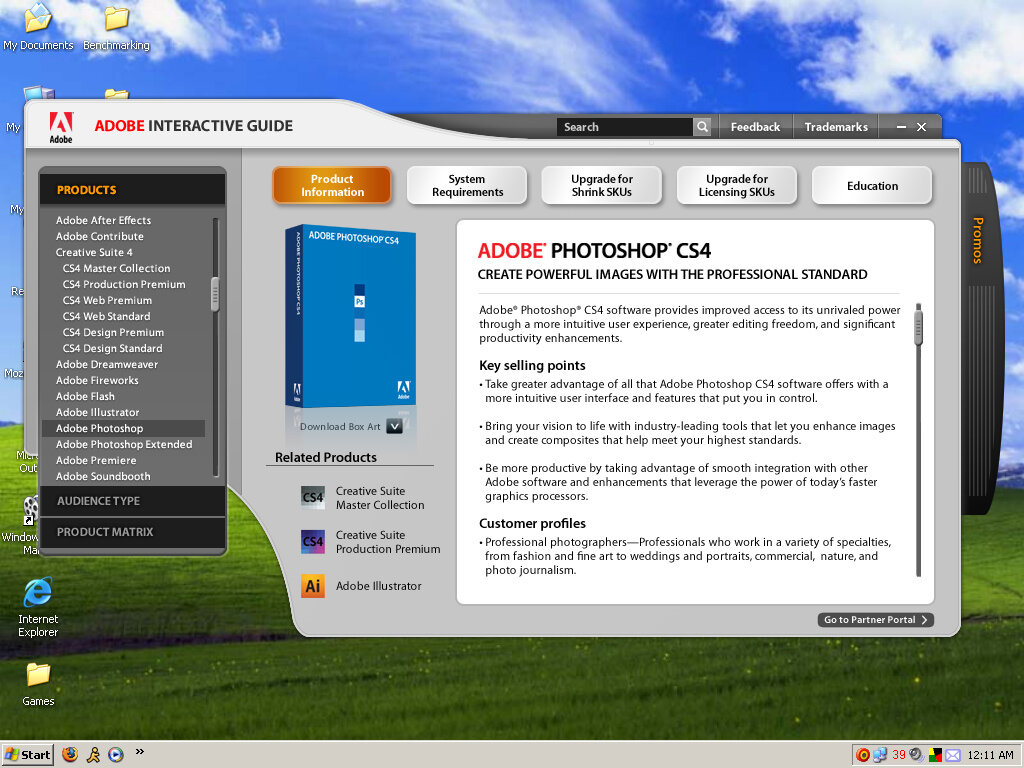Select CS4 Web Standard
Image resolution: width=1024 pixels, height=768 pixels.
(x=106, y=316)
